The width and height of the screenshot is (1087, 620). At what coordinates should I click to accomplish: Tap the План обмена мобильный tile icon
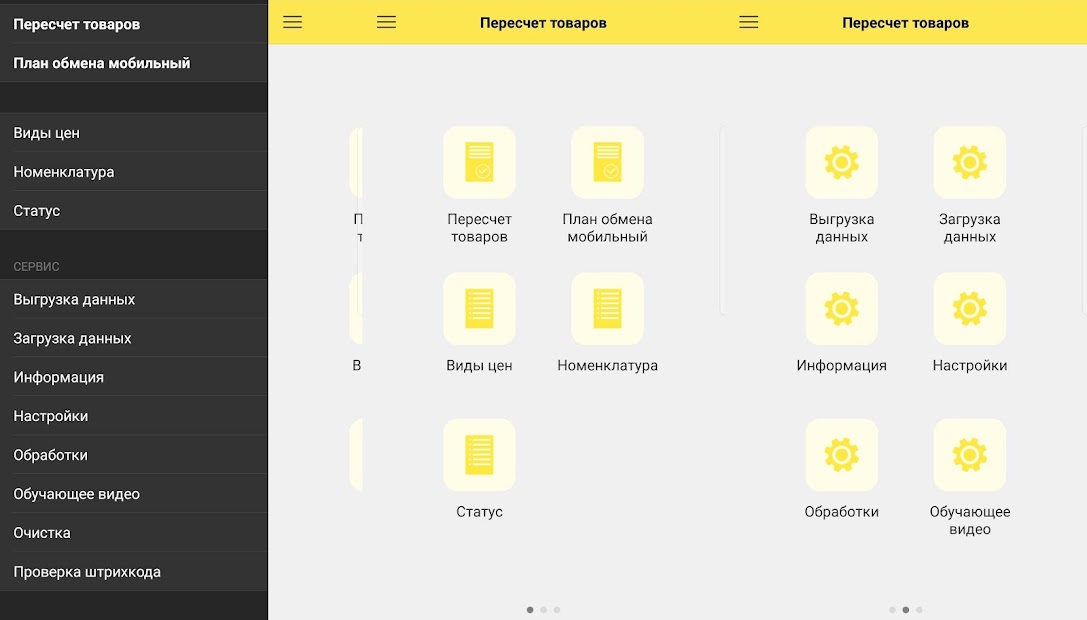[607, 162]
